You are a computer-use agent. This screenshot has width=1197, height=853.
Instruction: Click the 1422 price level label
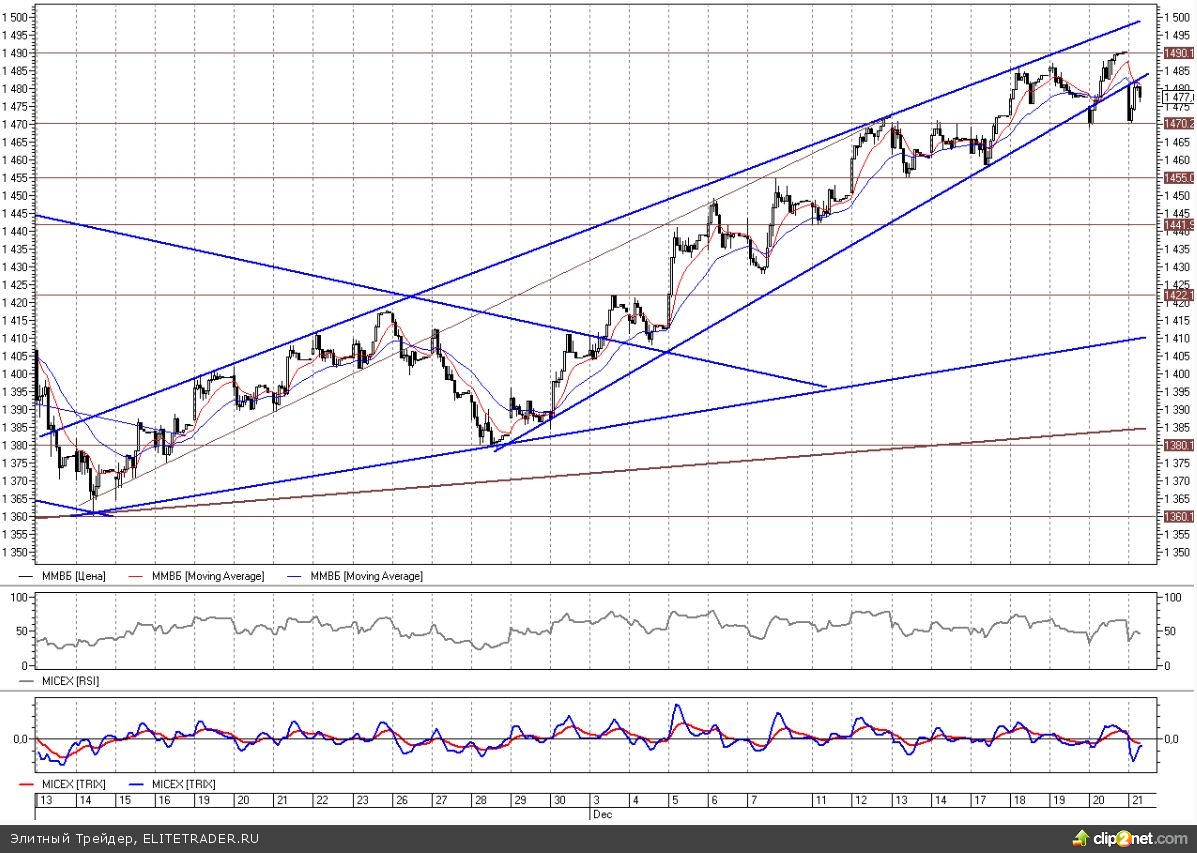click(1177, 296)
